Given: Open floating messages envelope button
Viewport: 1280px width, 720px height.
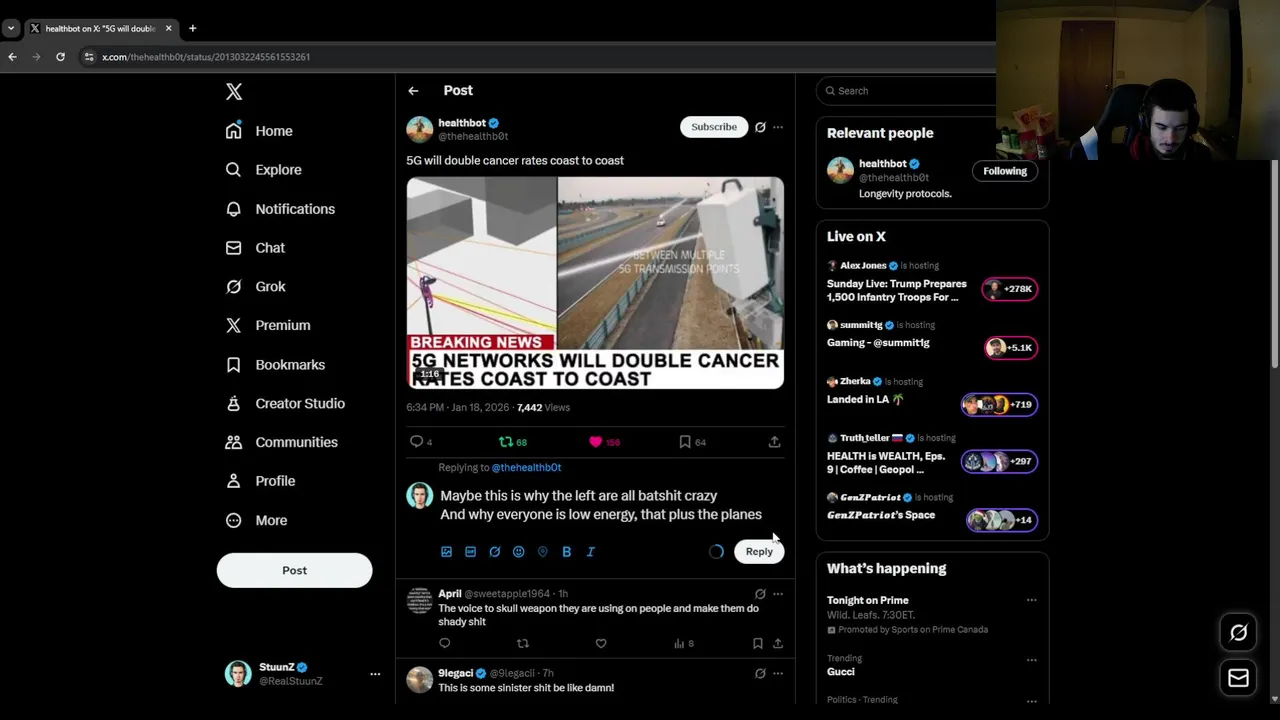Looking at the screenshot, I should (1238, 678).
